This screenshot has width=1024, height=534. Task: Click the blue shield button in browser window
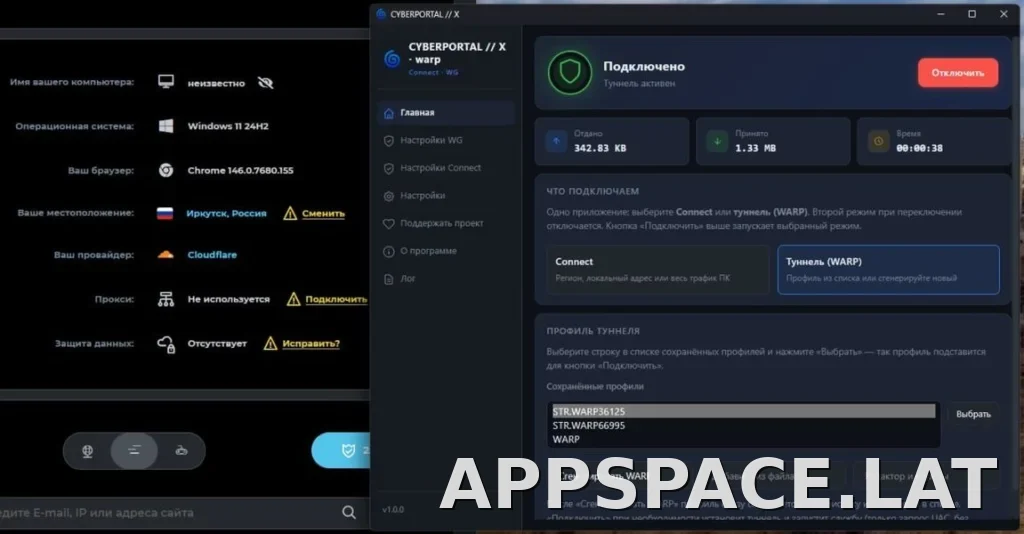342,450
